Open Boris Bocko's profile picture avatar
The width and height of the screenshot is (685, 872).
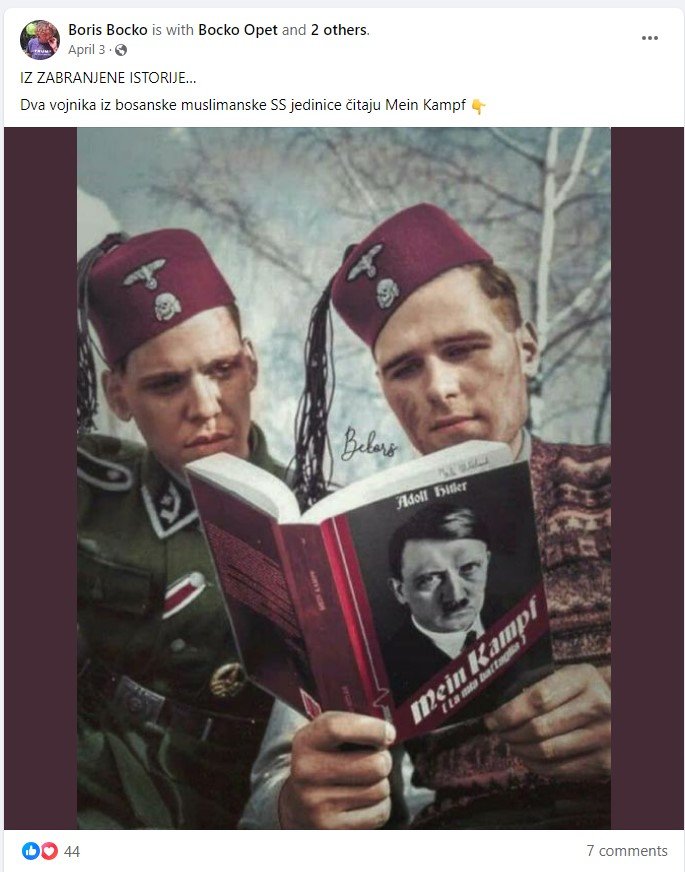39,39
